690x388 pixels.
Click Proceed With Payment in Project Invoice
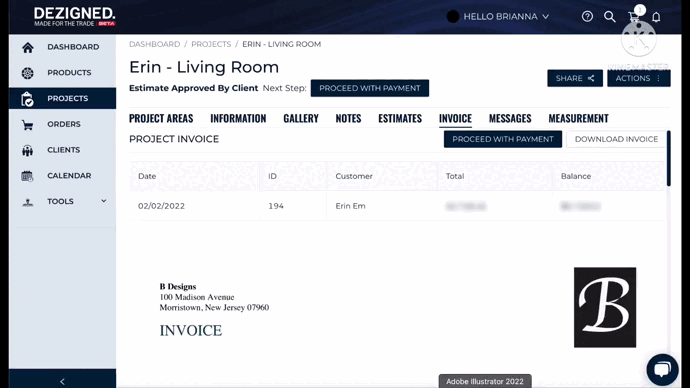(503, 139)
